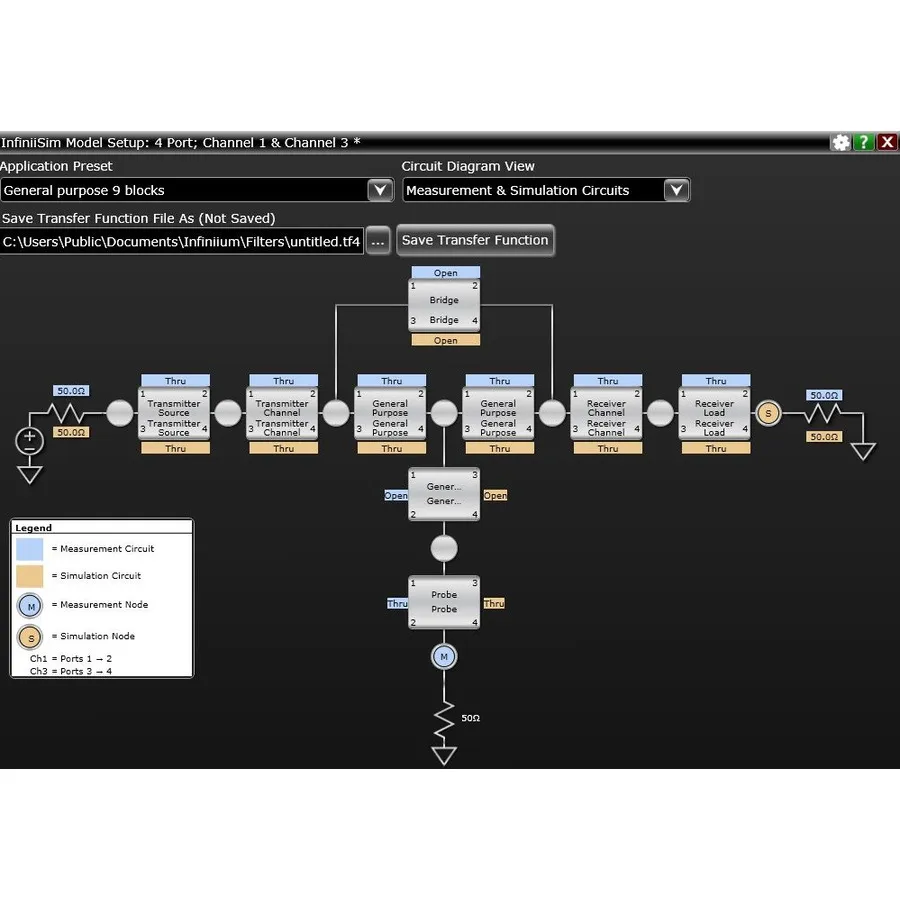Toggle the Thru label above Transmitter Source
This screenshot has width=900, height=900.
tap(174, 380)
